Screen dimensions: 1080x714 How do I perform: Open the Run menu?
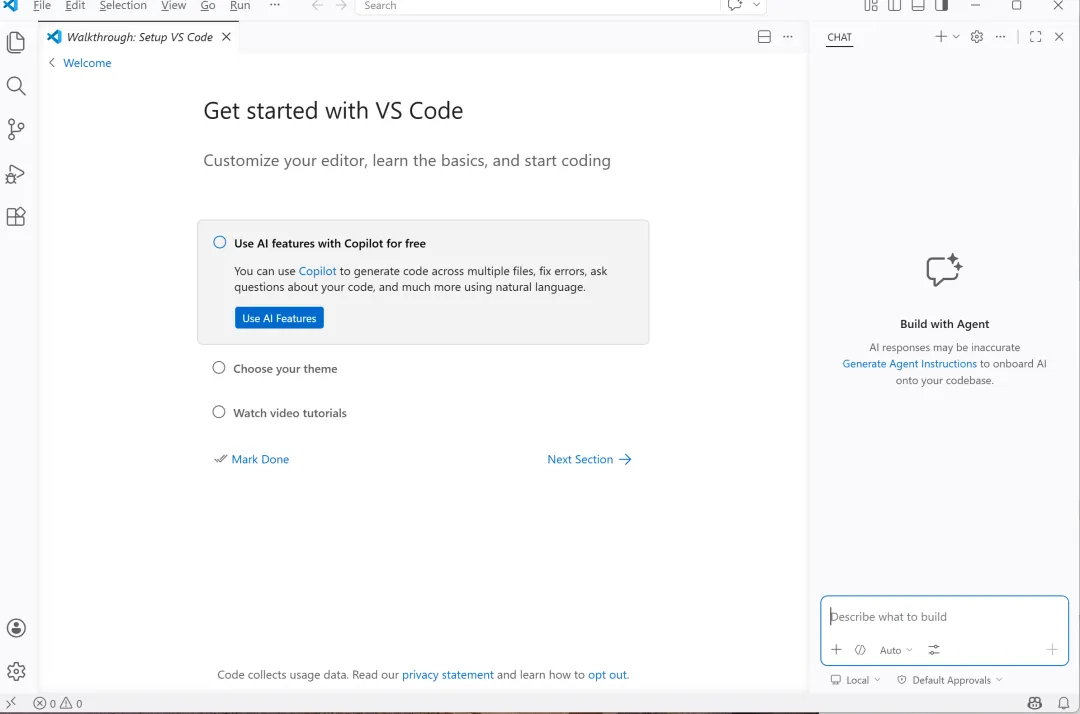(240, 6)
